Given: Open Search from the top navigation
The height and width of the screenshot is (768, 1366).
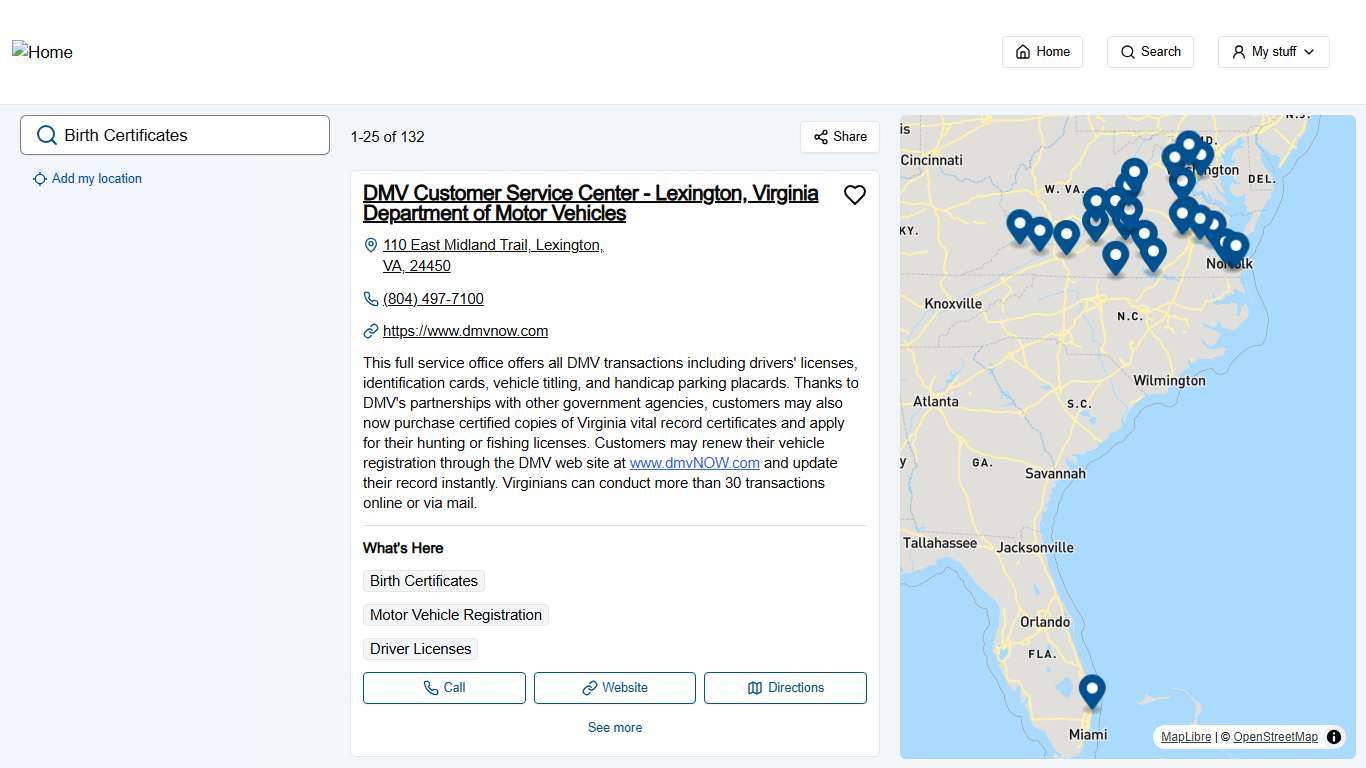Looking at the screenshot, I should (1150, 52).
